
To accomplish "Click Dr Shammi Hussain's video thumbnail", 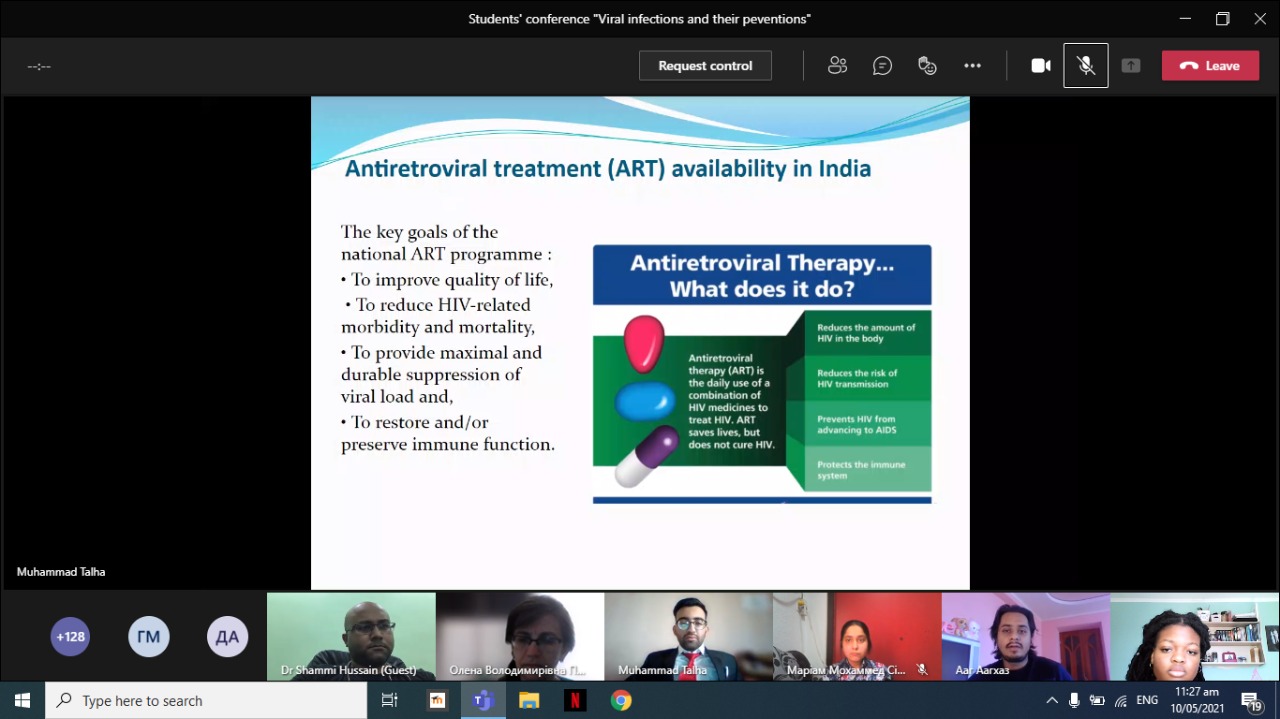I will click(351, 636).
